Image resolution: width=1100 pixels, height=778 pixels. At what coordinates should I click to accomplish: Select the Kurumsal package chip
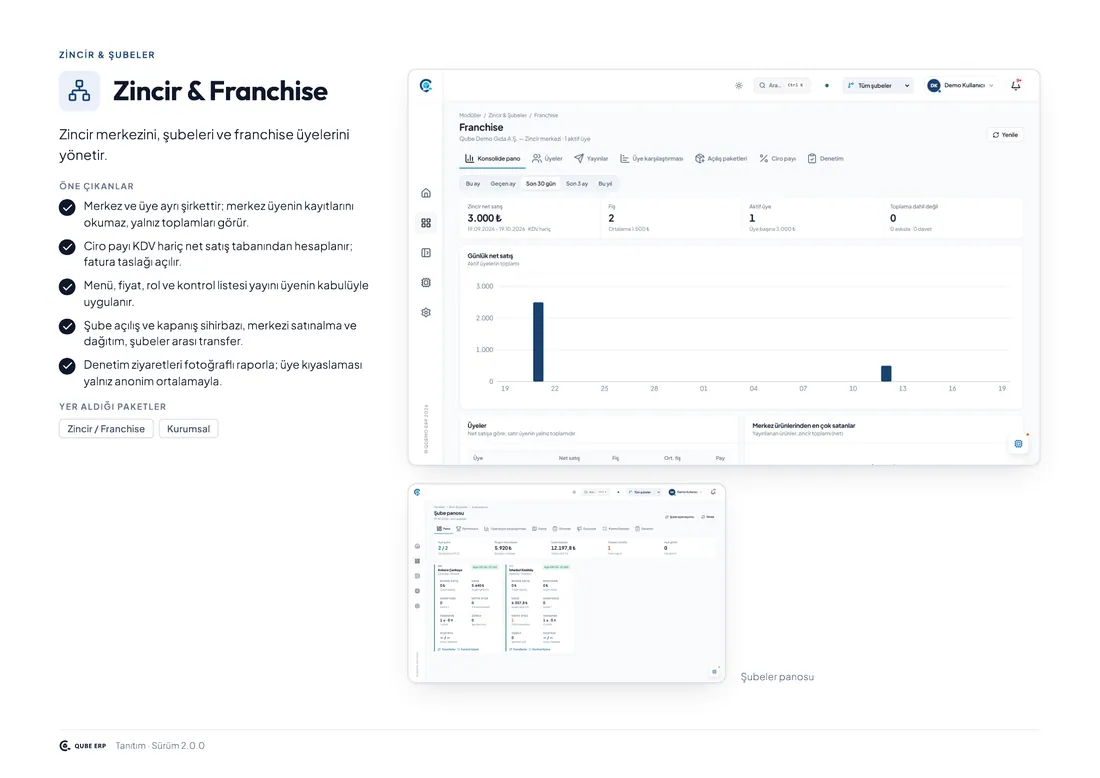pyautogui.click(x=189, y=429)
